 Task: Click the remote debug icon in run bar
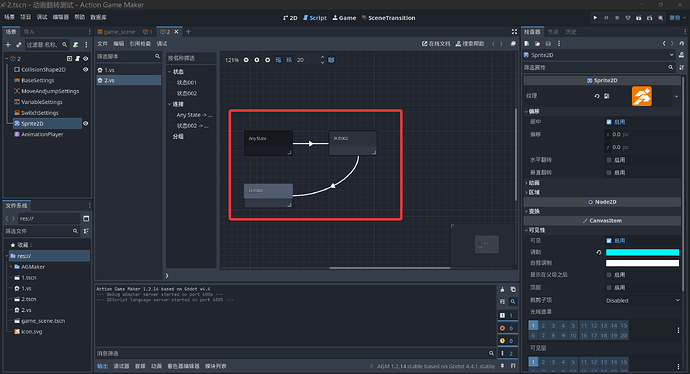tap(628, 18)
